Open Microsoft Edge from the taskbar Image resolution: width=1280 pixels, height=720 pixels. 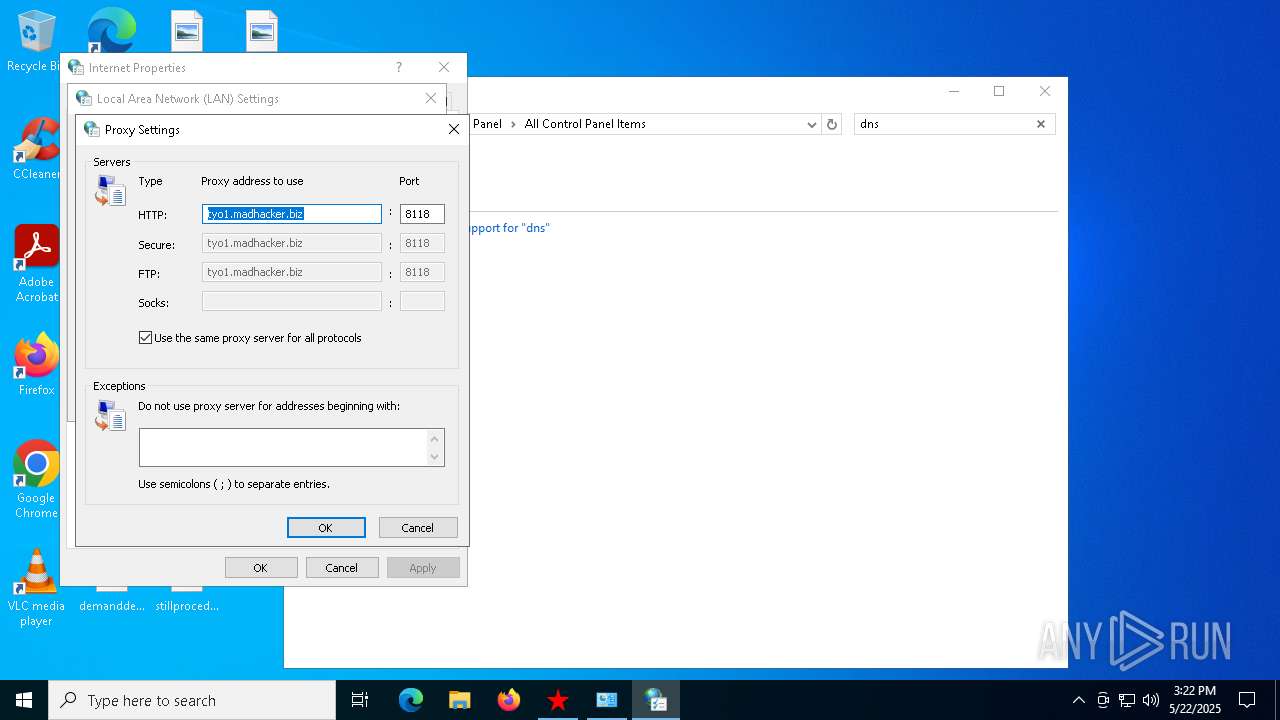411,700
